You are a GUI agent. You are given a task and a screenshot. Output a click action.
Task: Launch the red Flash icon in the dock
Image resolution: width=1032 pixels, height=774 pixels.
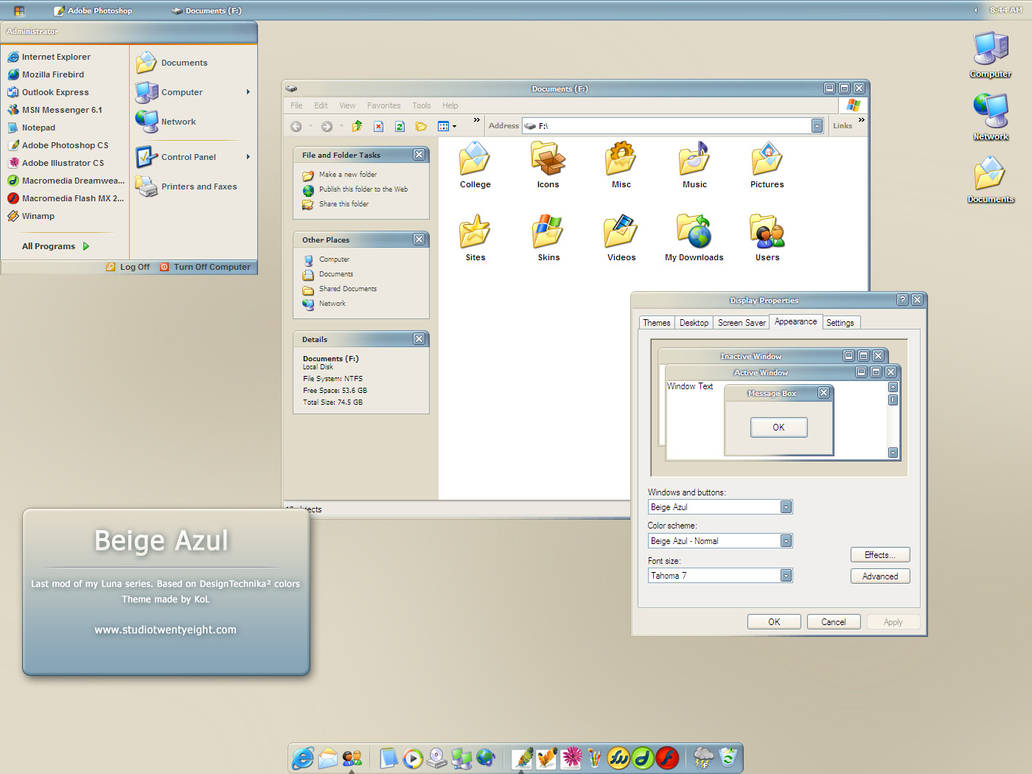click(x=667, y=758)
